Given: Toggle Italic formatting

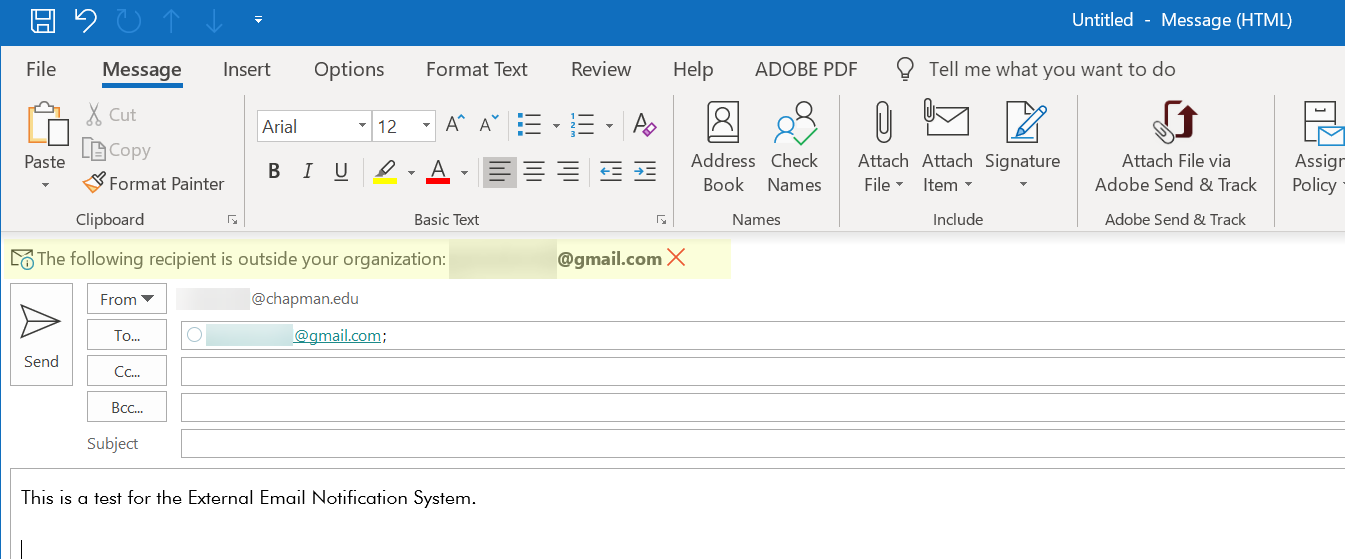Looking at the screenshot, I should pos(308,172).
